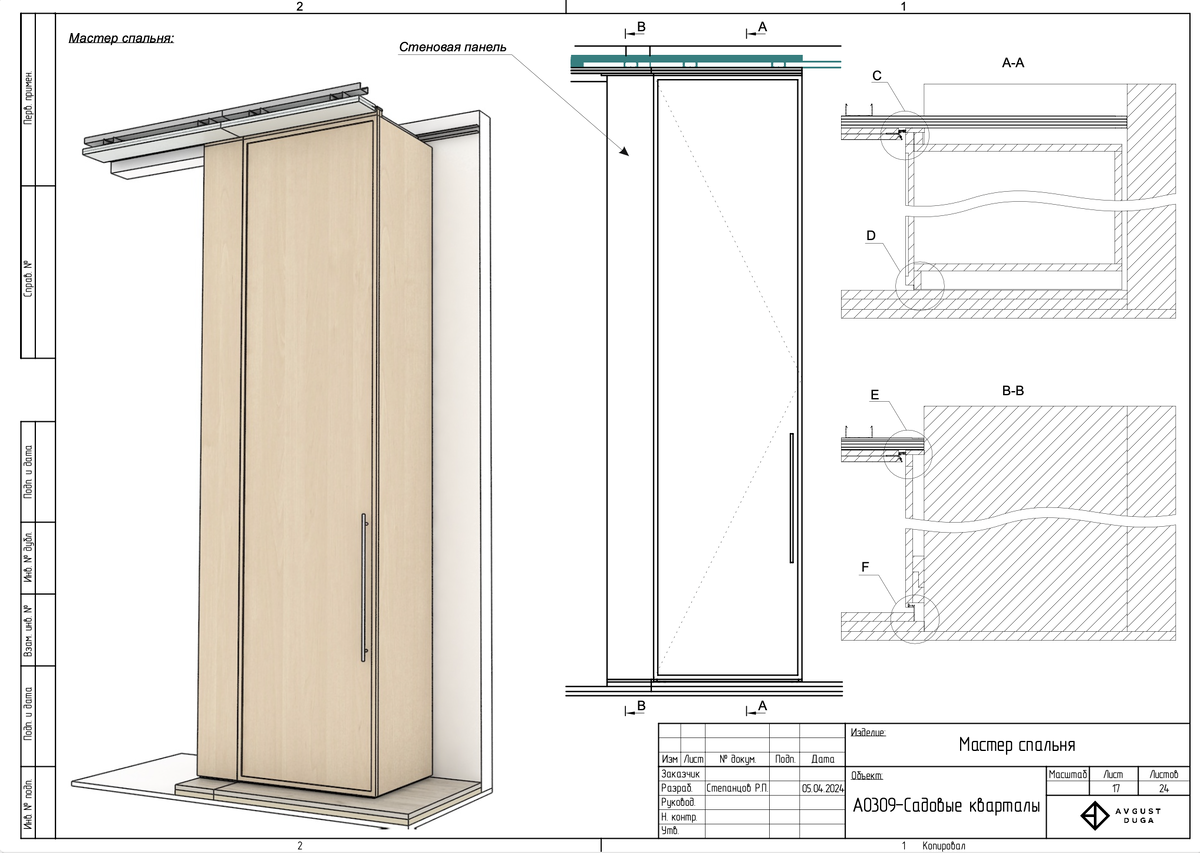The height and width of the screenshot is (853, 1200).
Task: Select the teal ceiling track in elevation
Action: point(686,61)
